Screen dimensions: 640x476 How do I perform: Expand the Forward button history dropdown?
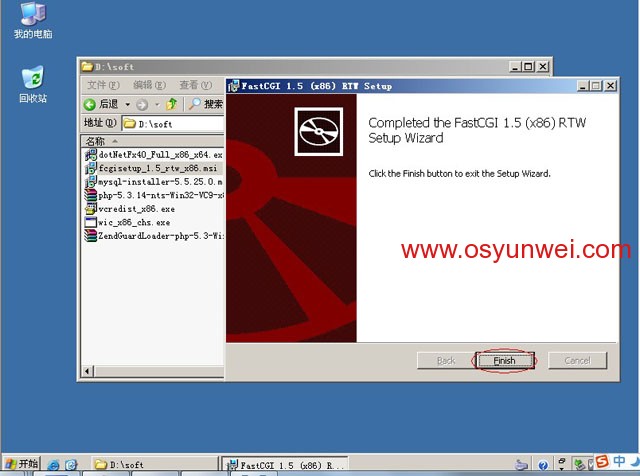coord(157,105)
